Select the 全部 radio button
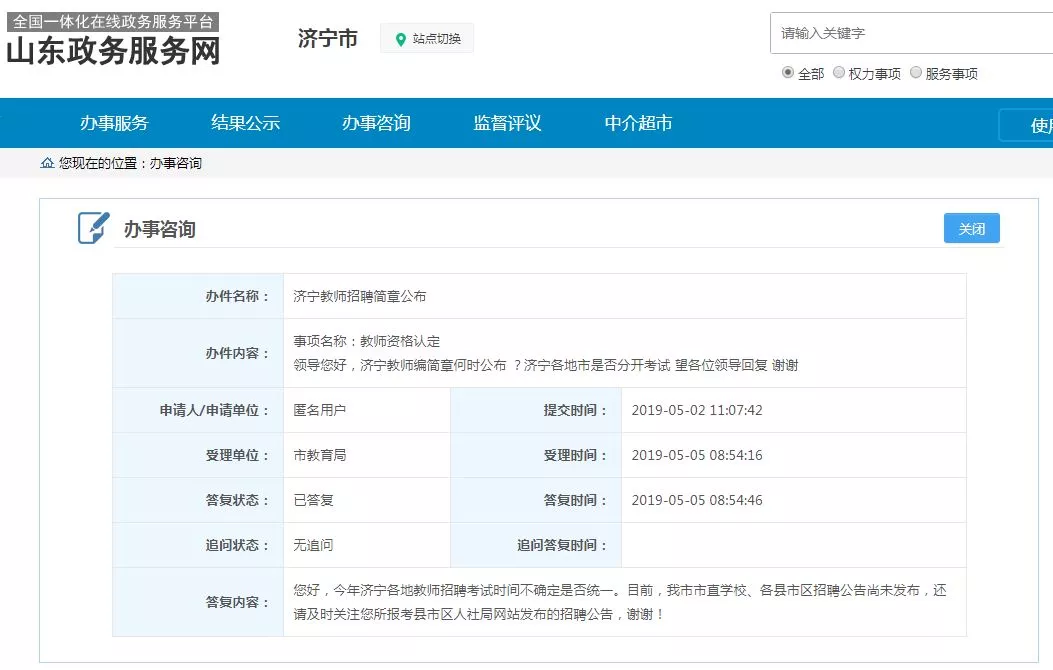This screenshot has width=1053, height=670. (x=788, y=73)
